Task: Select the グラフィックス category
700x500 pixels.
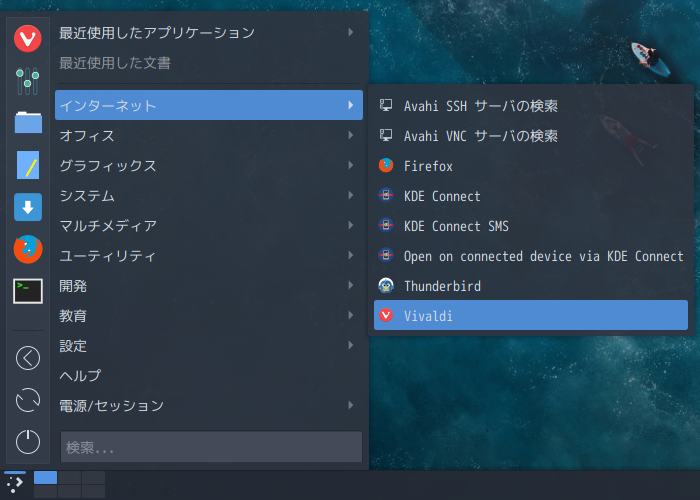Action: coord(209,165)
